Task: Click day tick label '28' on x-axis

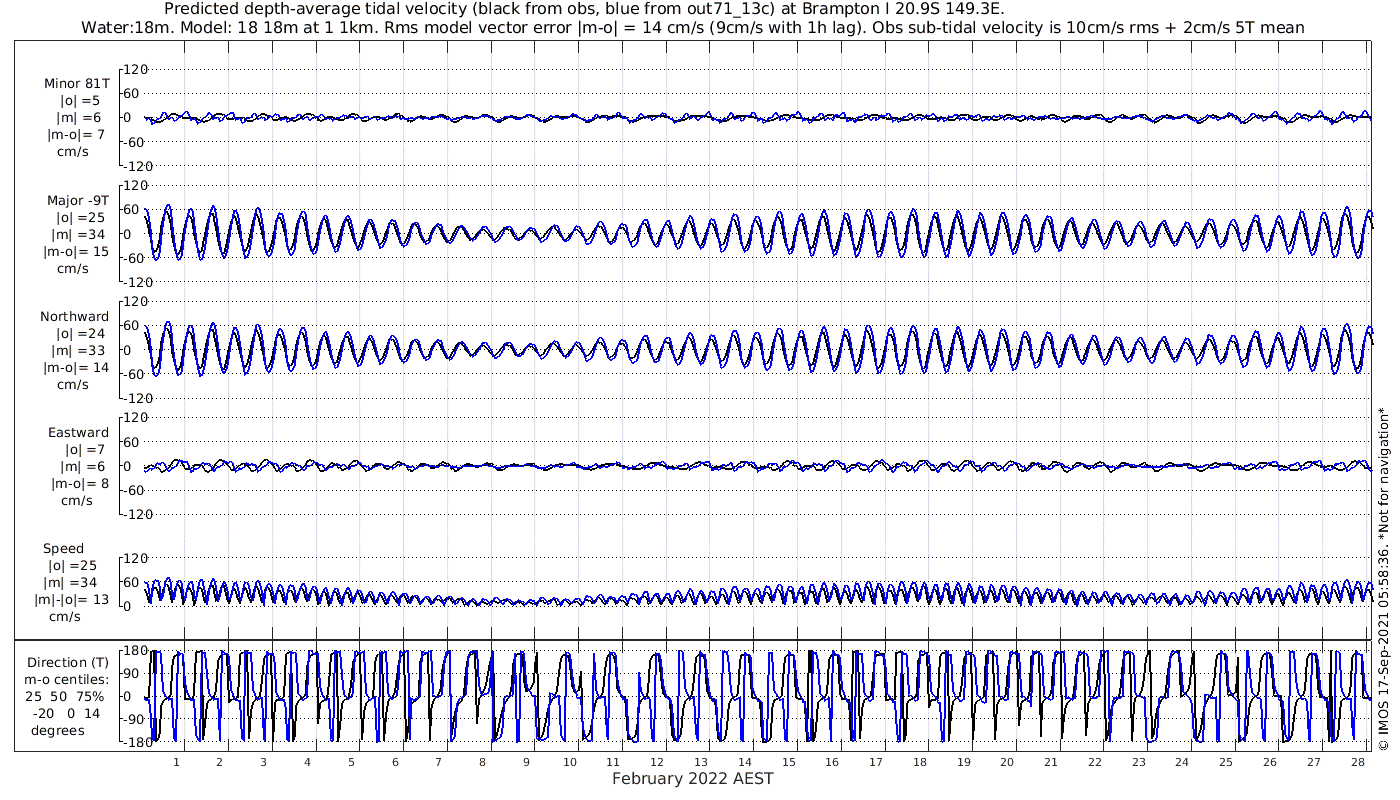Action: pos(1357,762)
